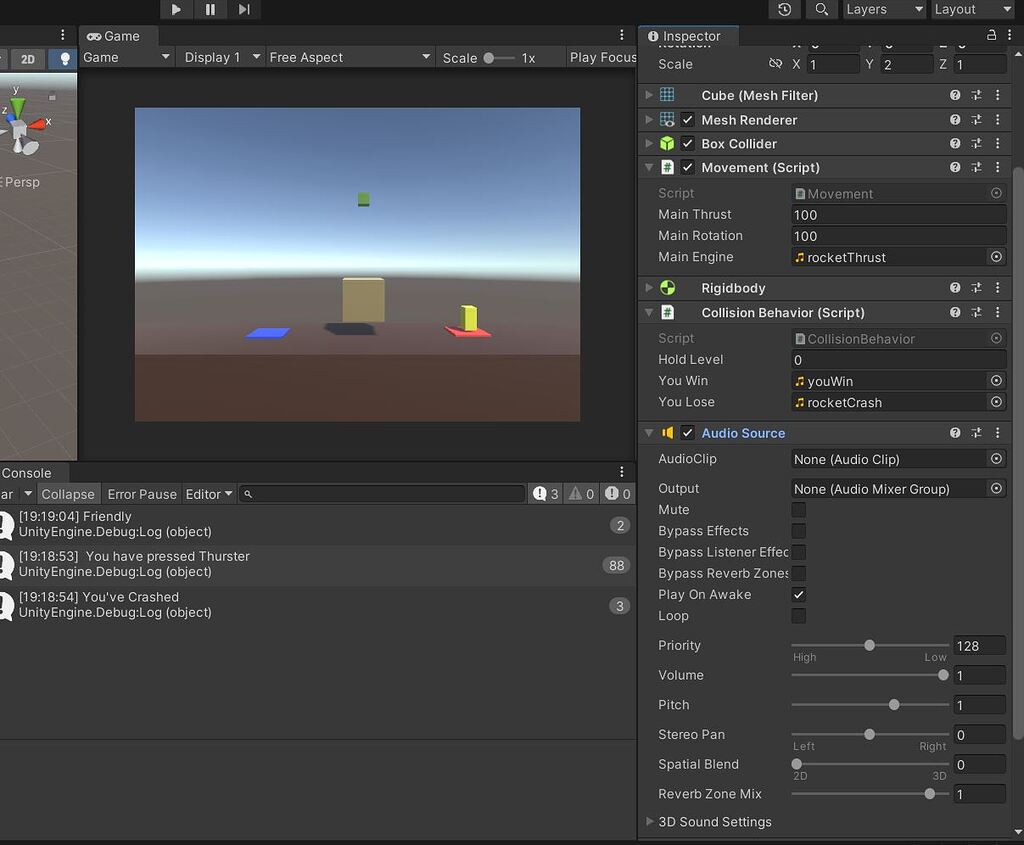Enable the Loop checkbox
The width and height of the screenshot is (1024, 845).
(x=797, y=616)
